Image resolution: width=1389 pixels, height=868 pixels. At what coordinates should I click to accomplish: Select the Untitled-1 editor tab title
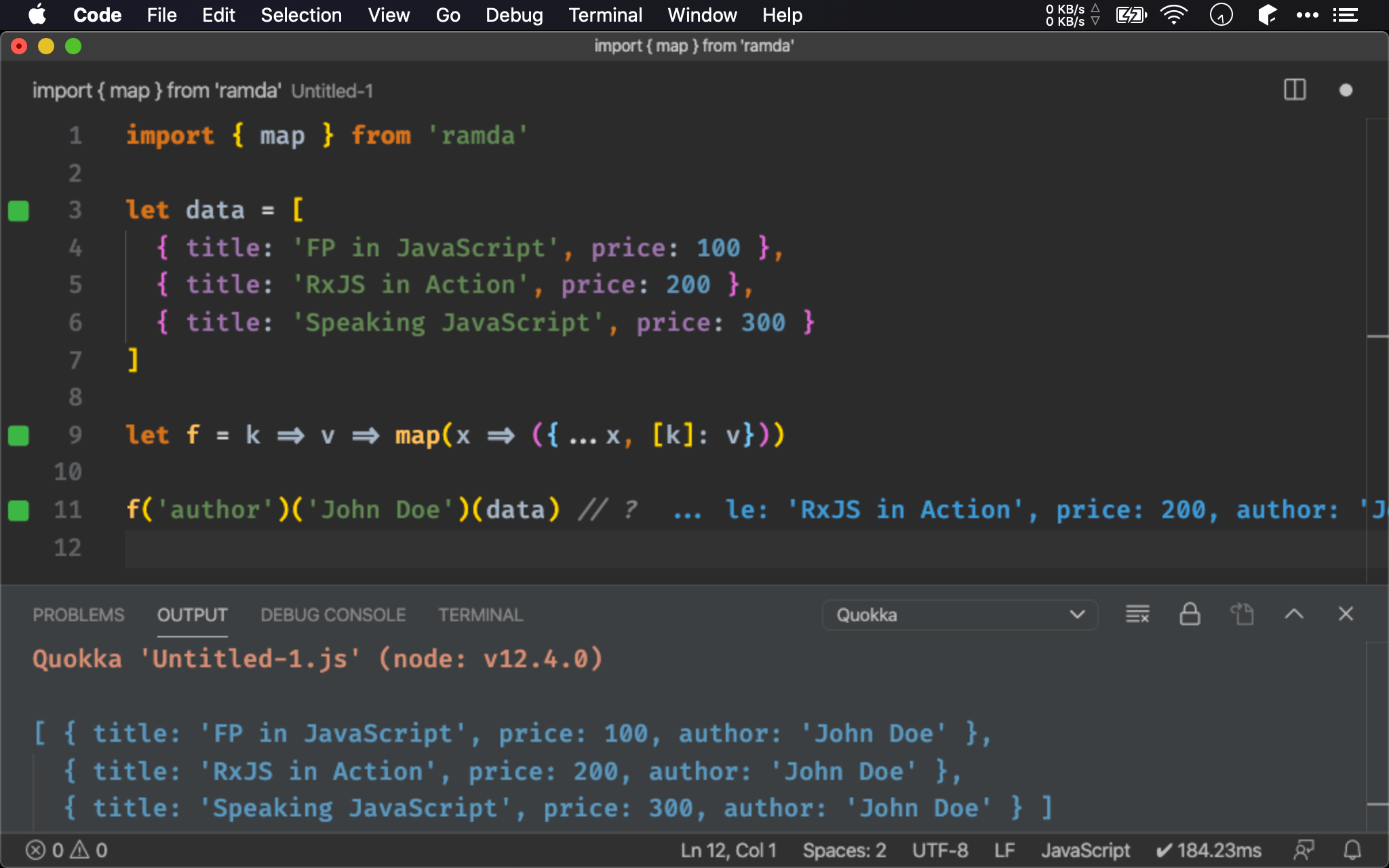[x=203, y=90]
